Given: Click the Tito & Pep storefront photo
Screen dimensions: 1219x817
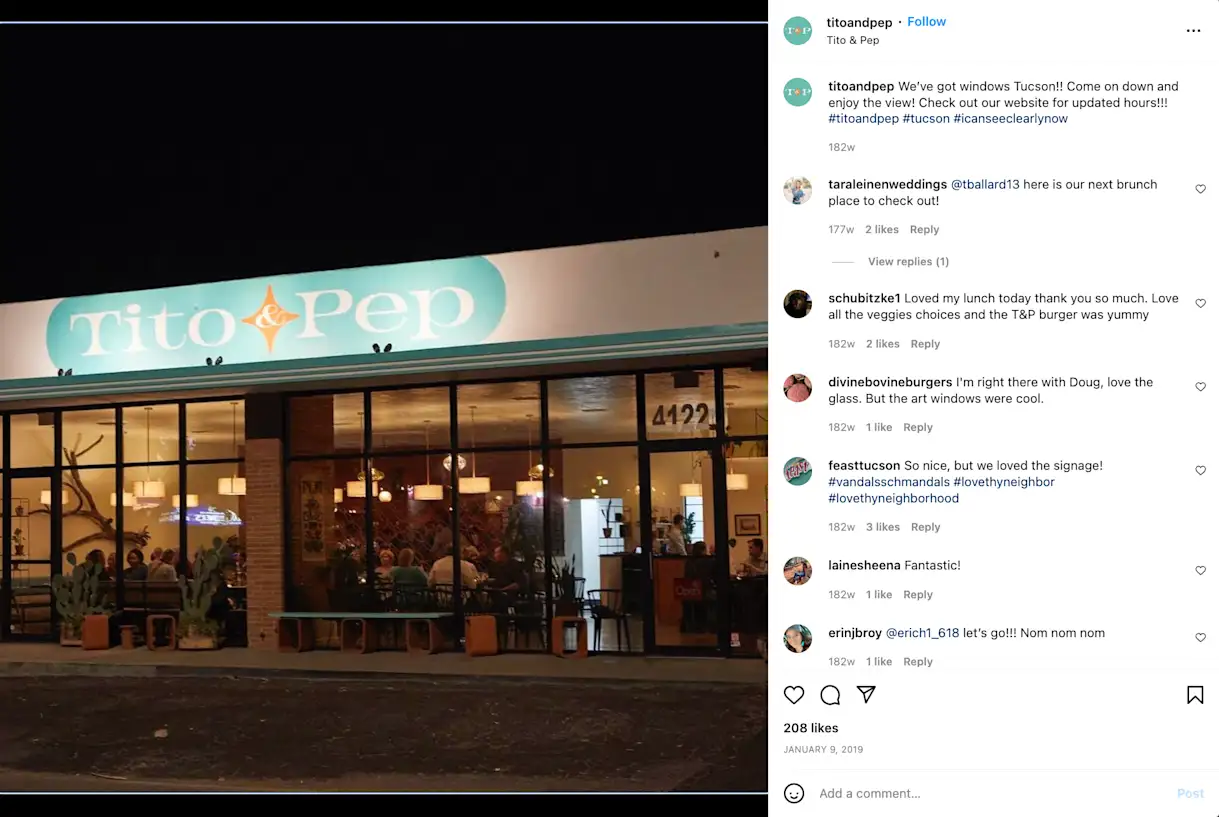Looking at the screenshot, I should pos(384,407).
